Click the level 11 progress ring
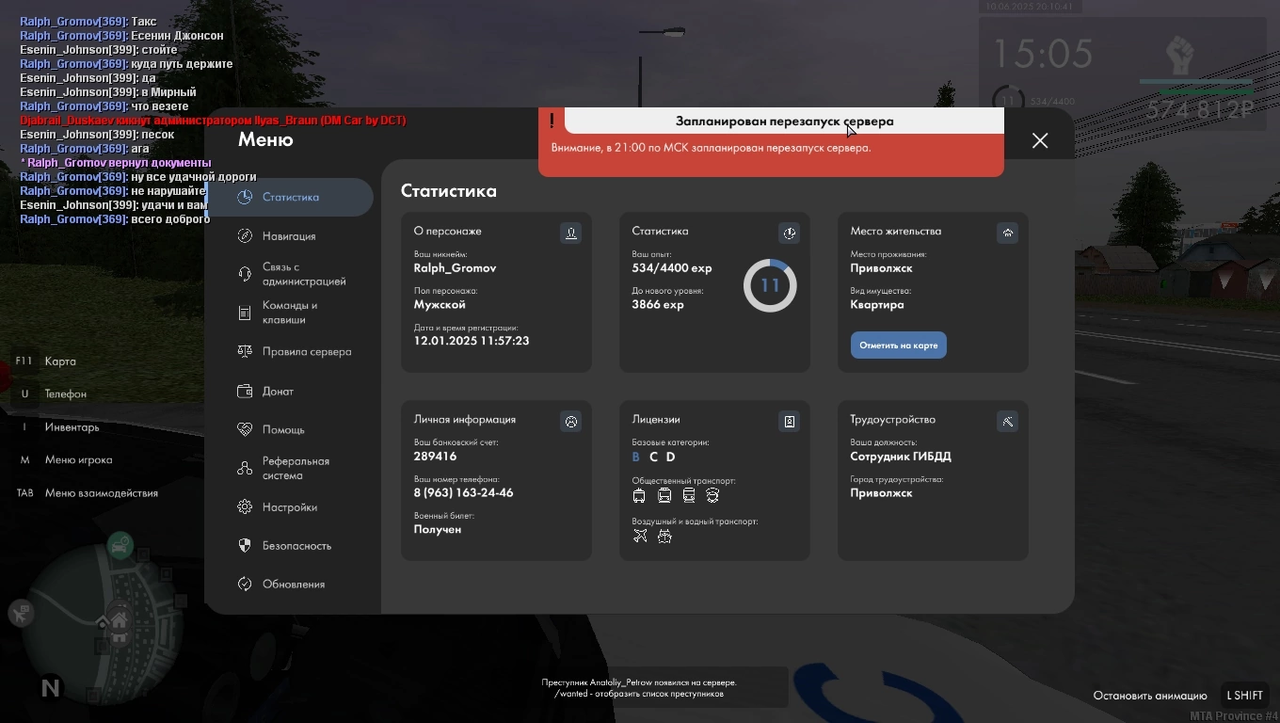 click(x=770, y=286)
